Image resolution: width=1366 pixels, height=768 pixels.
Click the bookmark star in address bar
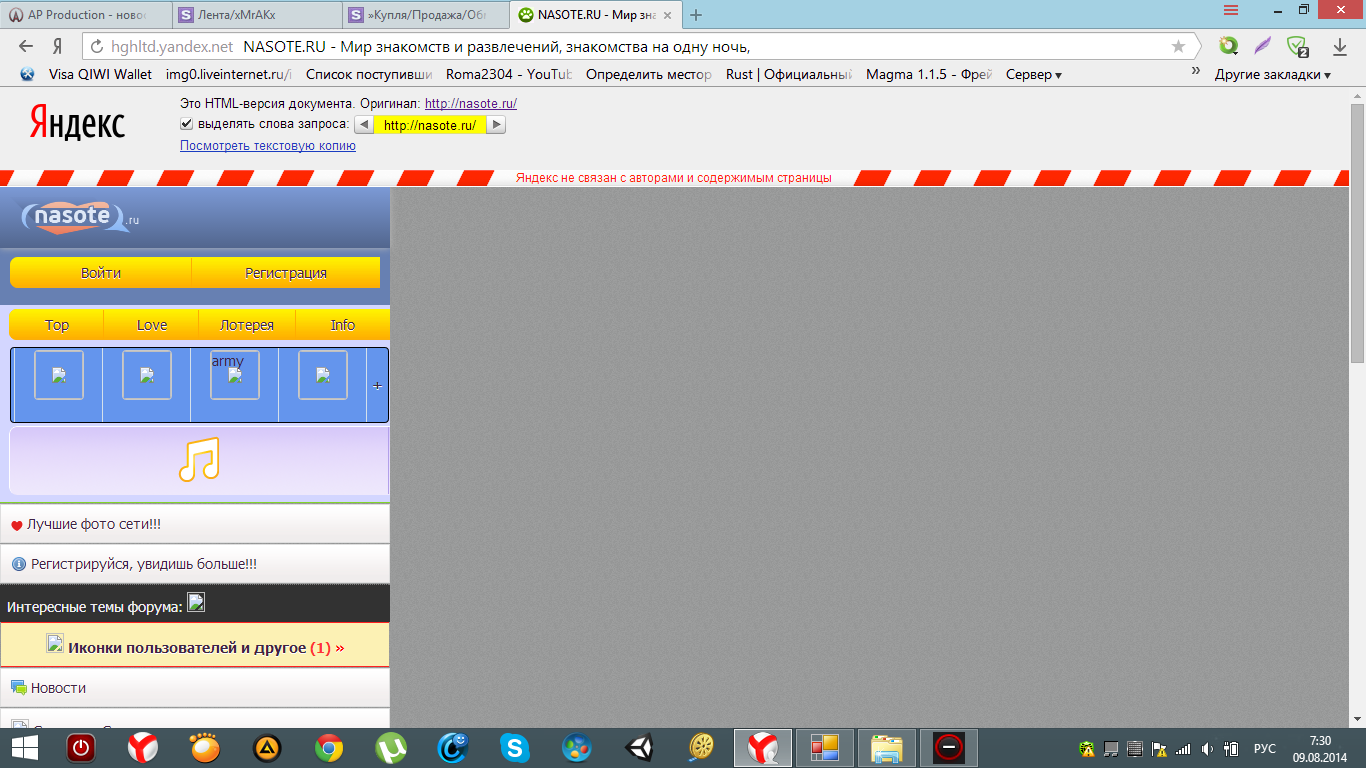point(1178,46)
